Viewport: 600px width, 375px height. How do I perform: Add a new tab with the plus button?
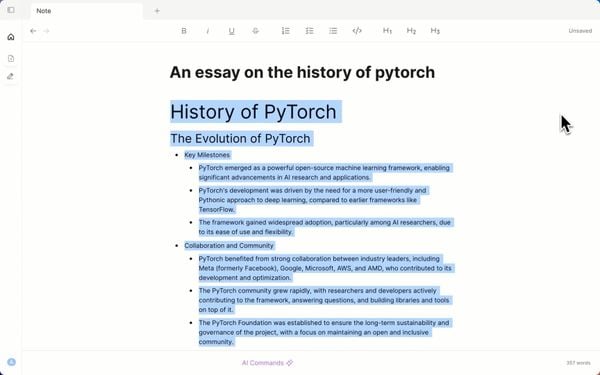[157, 11]
